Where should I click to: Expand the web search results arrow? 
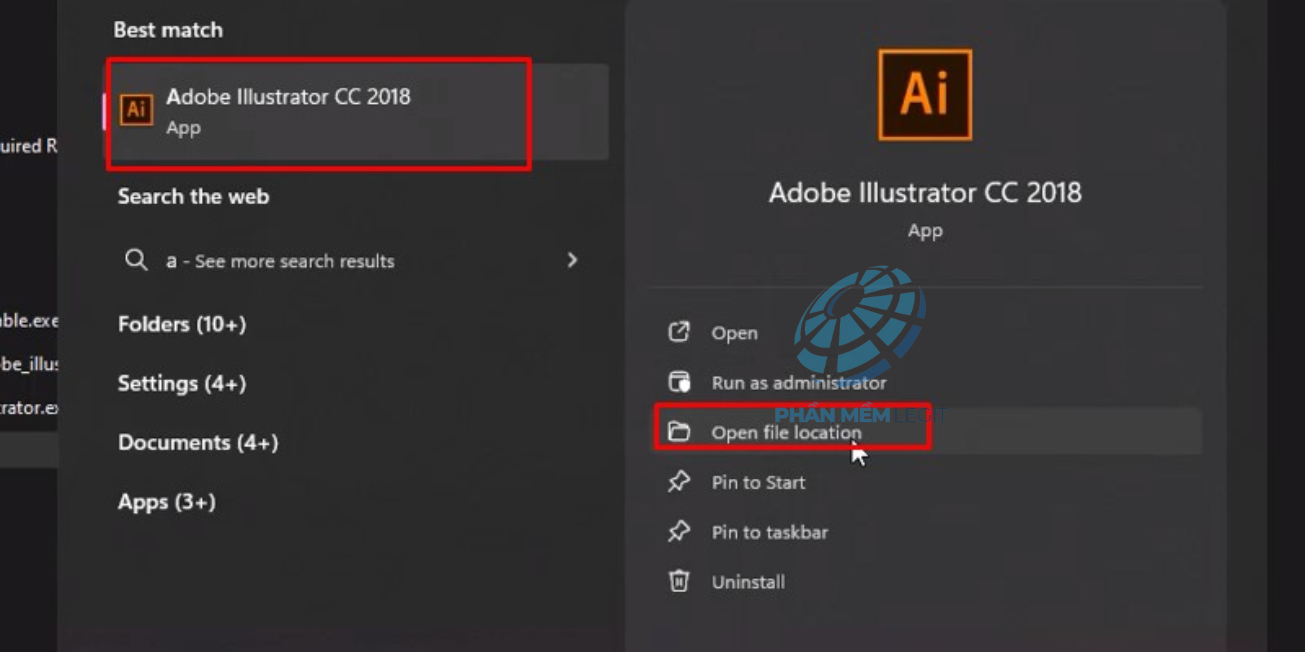[x=572, y=260]
